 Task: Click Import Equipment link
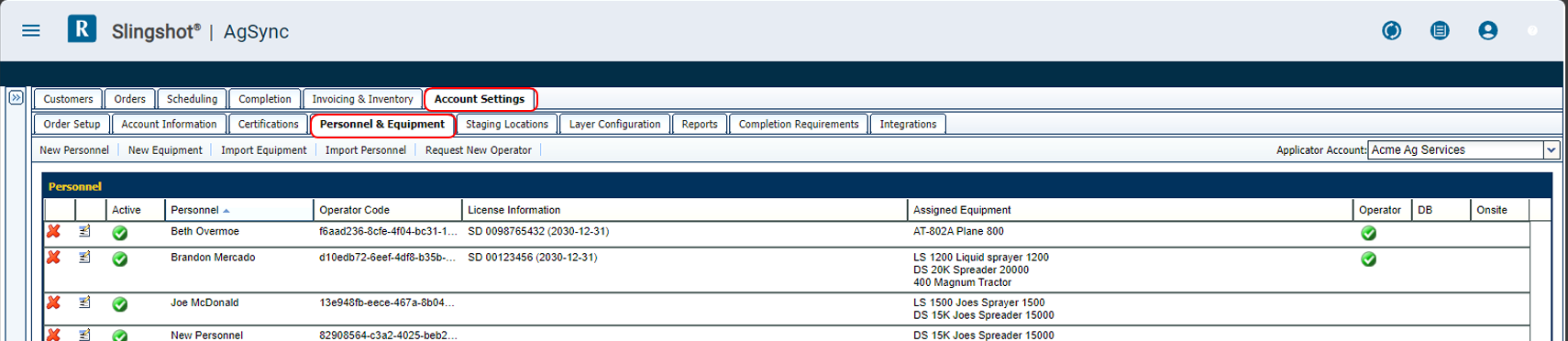(x=264, y=150)
